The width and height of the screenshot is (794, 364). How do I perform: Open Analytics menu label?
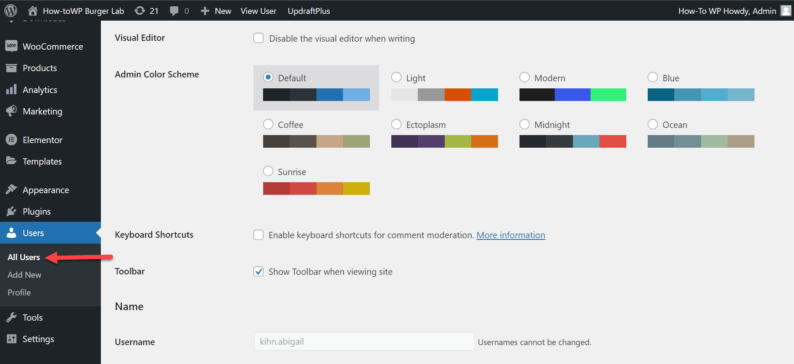point(40,90)
